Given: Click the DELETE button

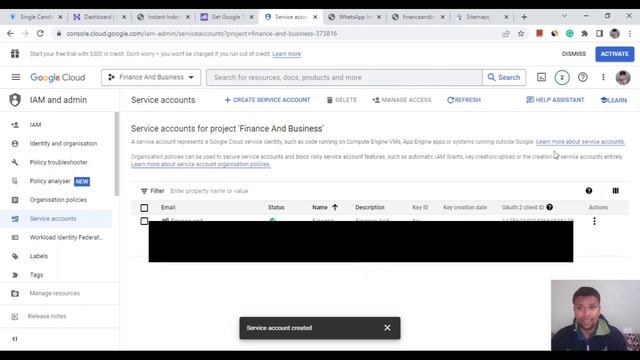Looking at the screenshot, I should click(342, 100).
